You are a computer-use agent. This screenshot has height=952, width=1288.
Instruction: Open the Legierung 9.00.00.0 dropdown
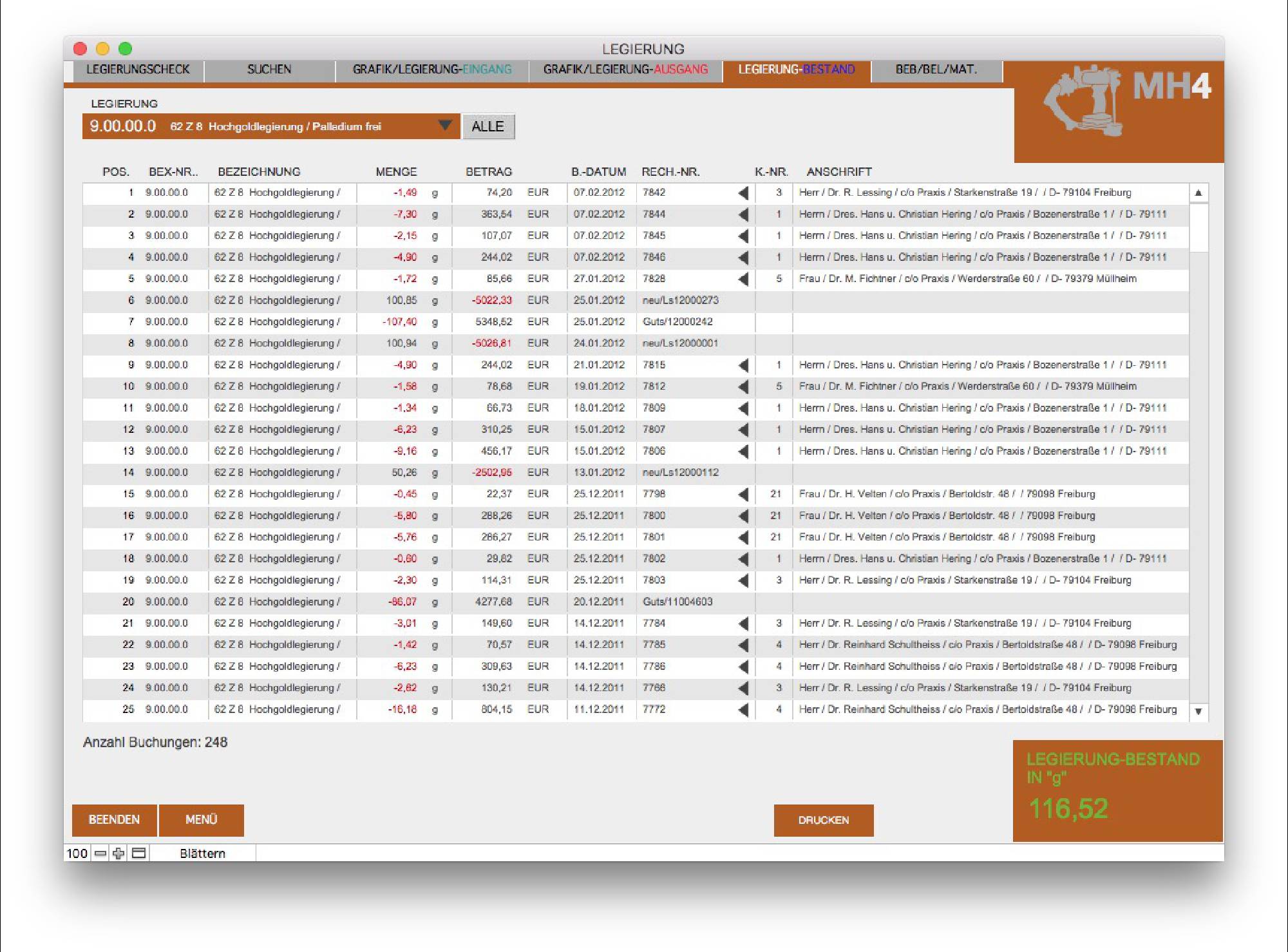pos(444,126)
